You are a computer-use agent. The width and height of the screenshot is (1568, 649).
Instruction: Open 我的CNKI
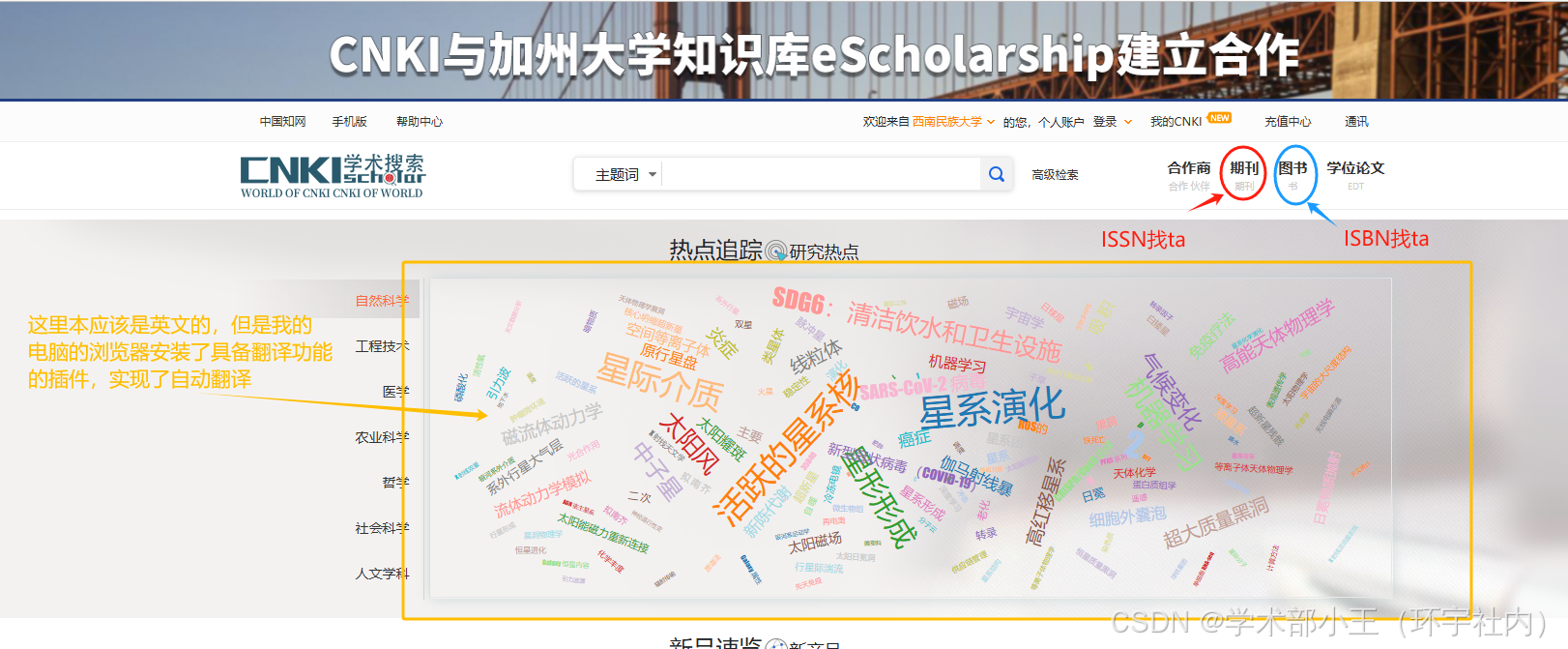coord(1176,122)
